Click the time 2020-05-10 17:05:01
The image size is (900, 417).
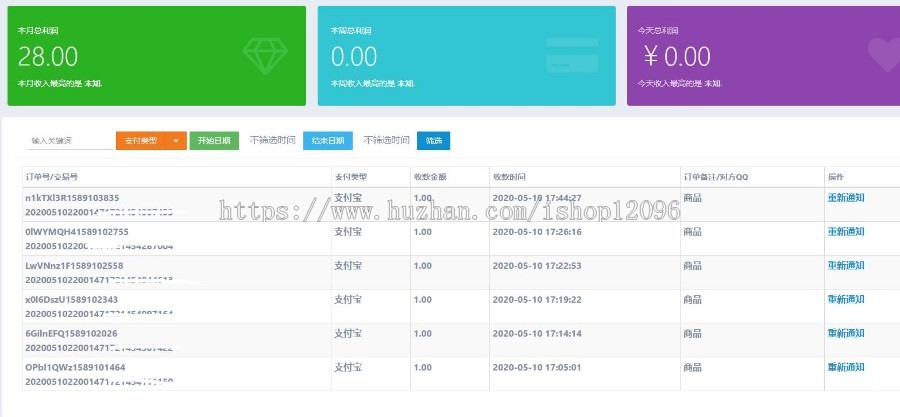click(537, 367)
